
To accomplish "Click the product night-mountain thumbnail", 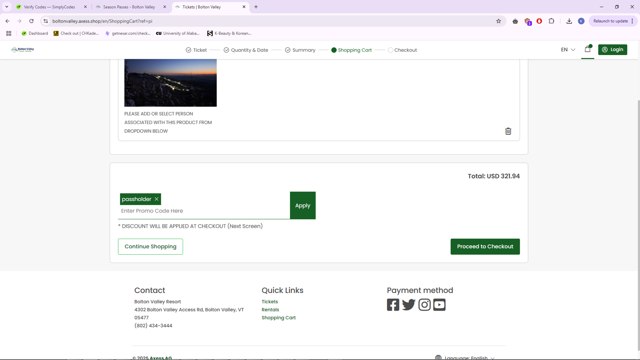I will pos(170,83).
